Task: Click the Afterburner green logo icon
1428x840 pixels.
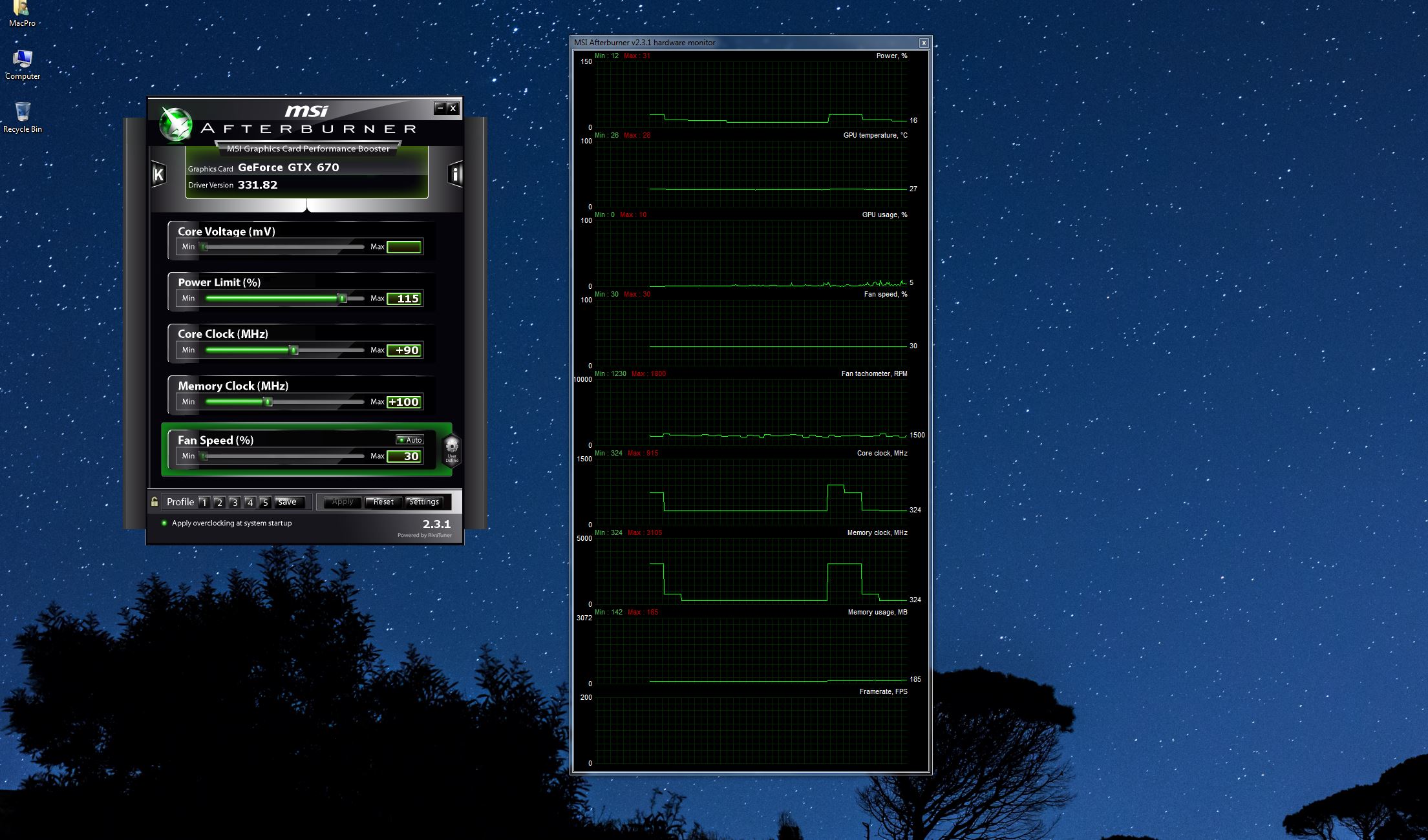Action: [x=176, y=124]
